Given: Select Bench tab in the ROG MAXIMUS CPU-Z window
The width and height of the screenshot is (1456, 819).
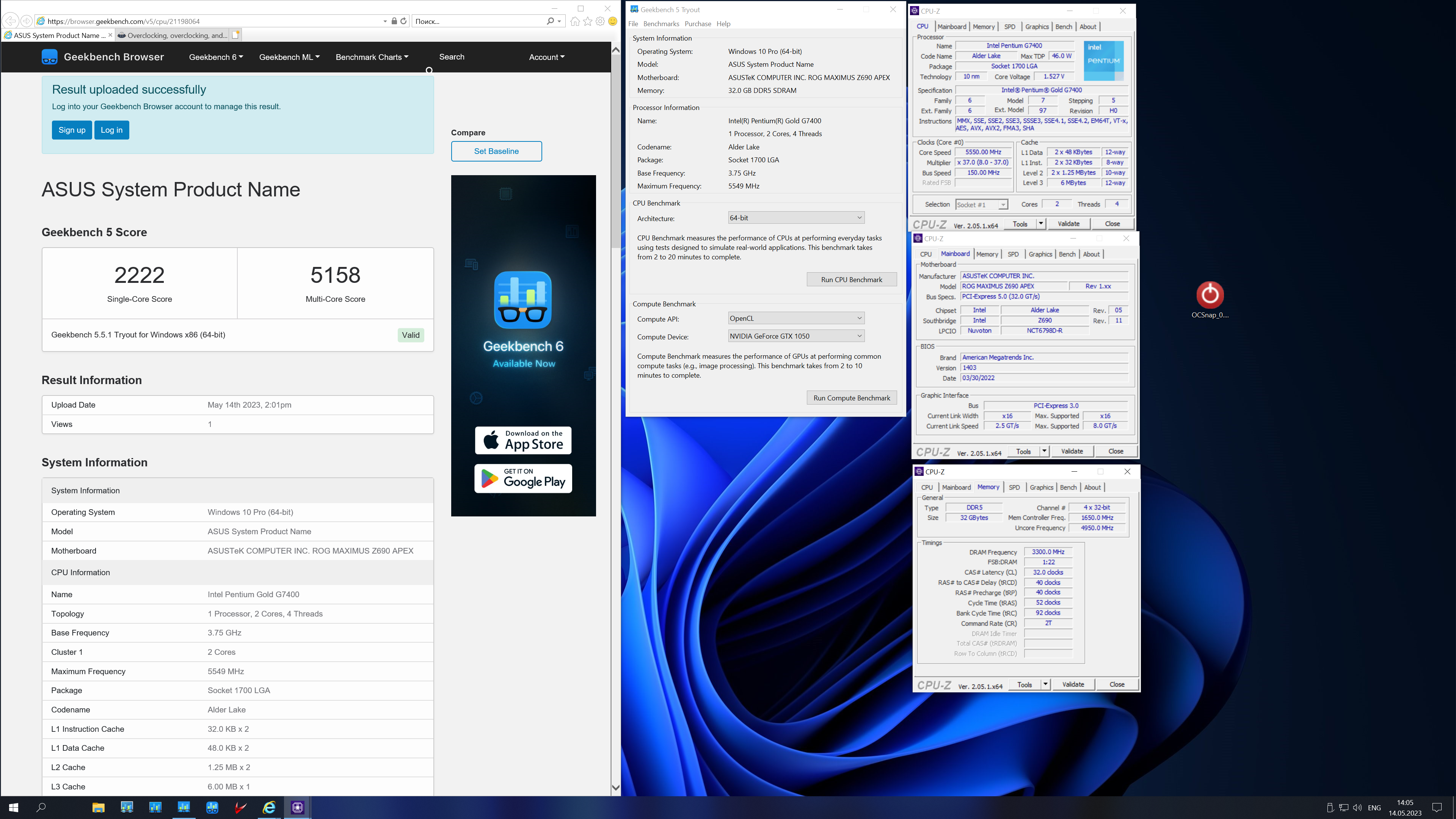Looking at the screenshot, I should [1067, 254].
